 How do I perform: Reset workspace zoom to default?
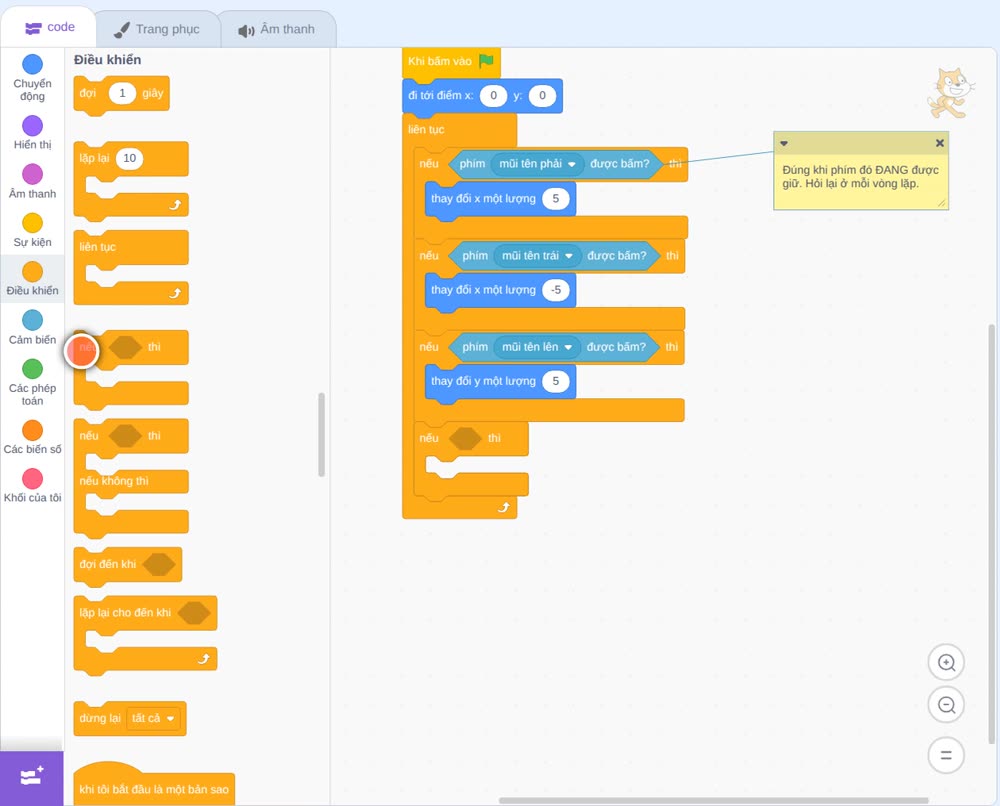click(x=946, y=755)
